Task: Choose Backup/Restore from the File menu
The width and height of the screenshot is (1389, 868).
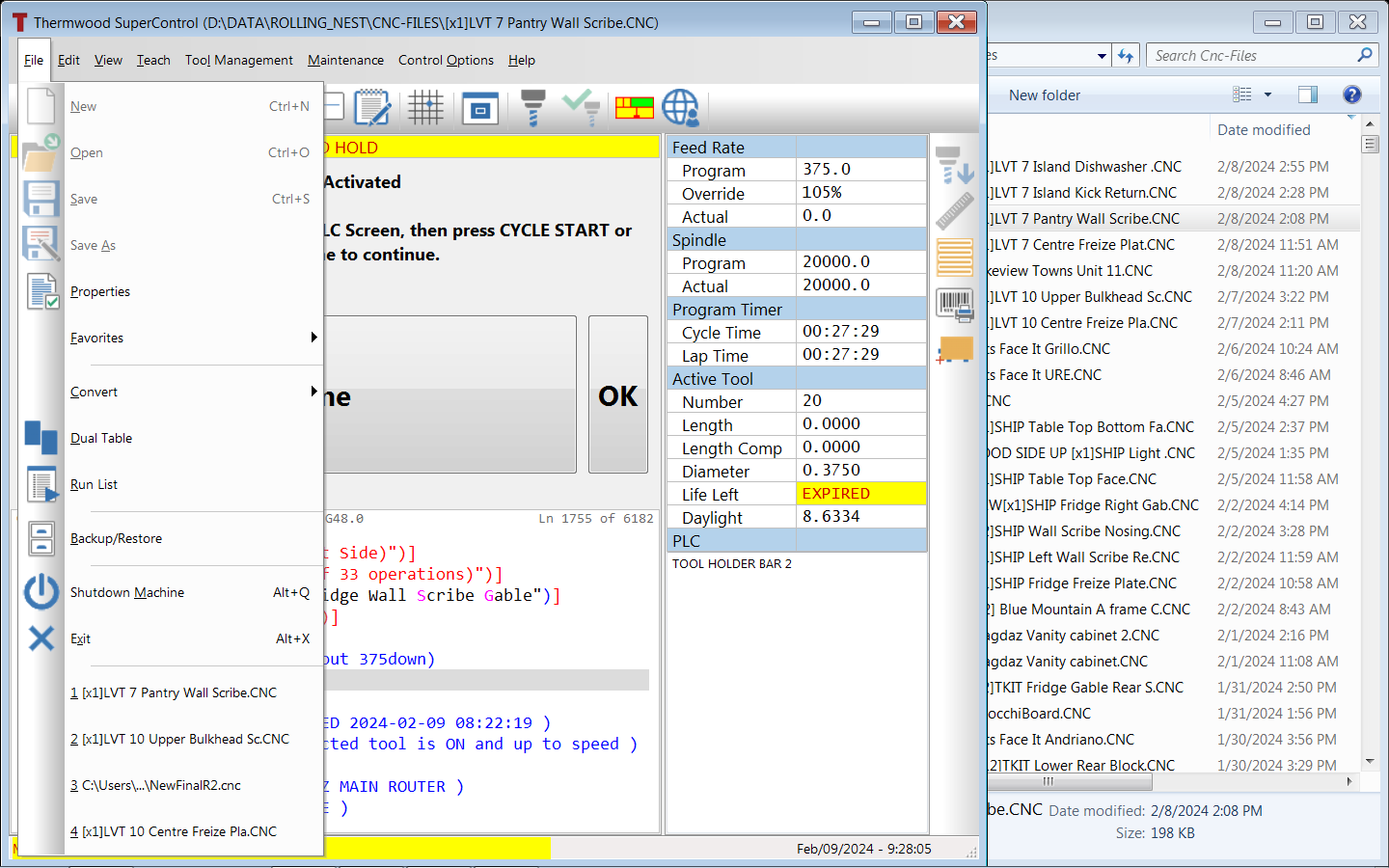Action: click(116, 538)
